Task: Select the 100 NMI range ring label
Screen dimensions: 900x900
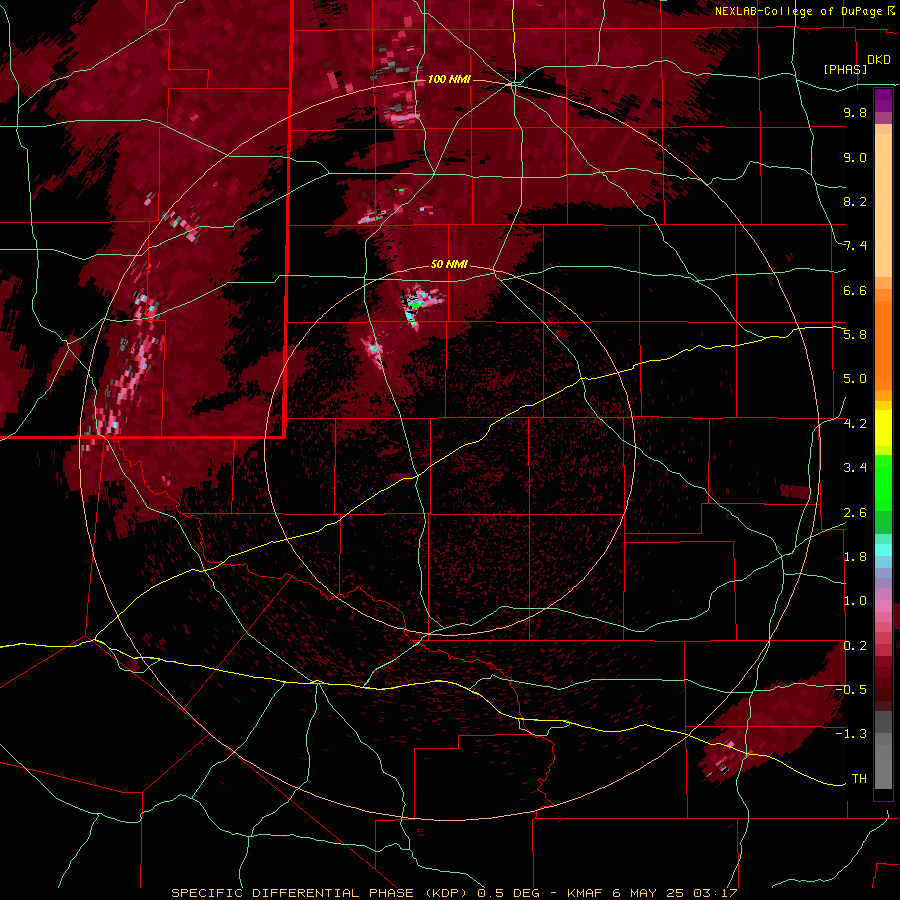Action: click(x=449, y=79)
